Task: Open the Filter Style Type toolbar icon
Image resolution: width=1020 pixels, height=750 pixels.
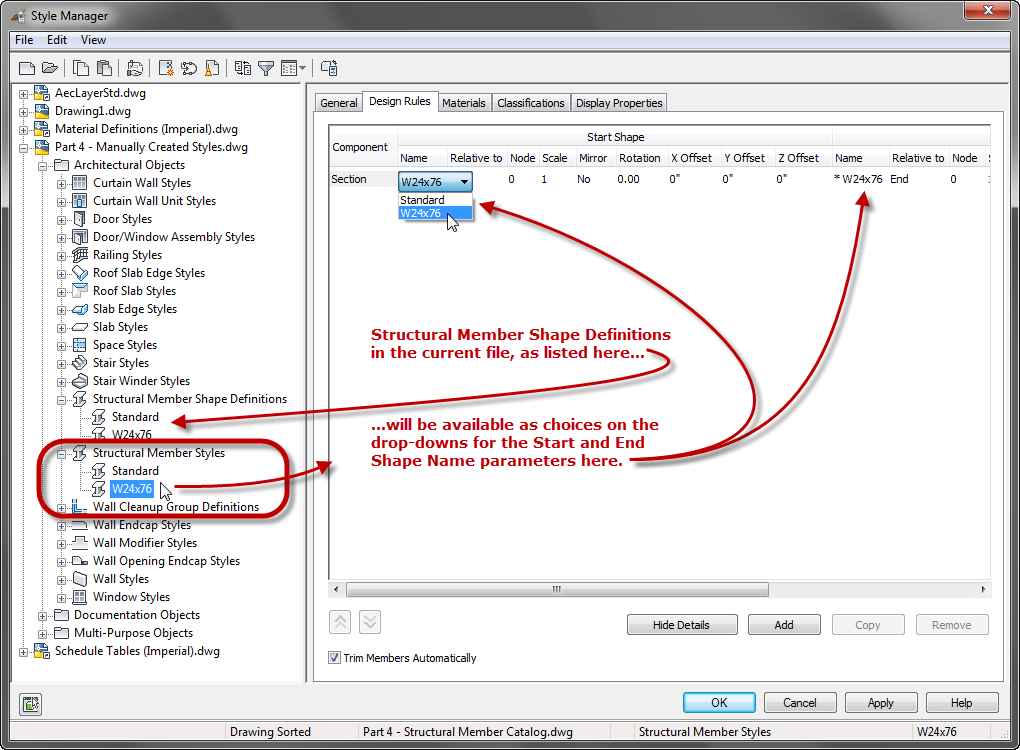Action: pyautogui.click(x=263, y=68)
